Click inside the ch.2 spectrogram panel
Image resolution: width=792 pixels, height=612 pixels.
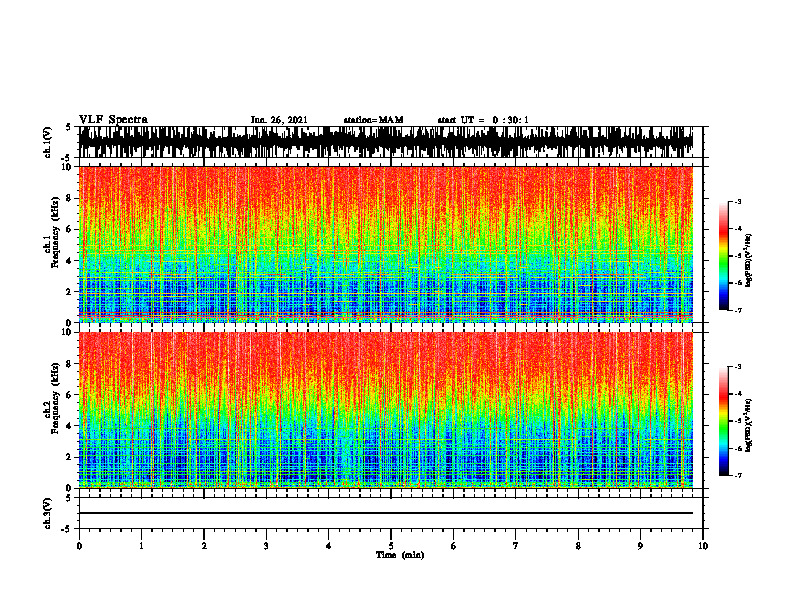(x=385, y=410)
